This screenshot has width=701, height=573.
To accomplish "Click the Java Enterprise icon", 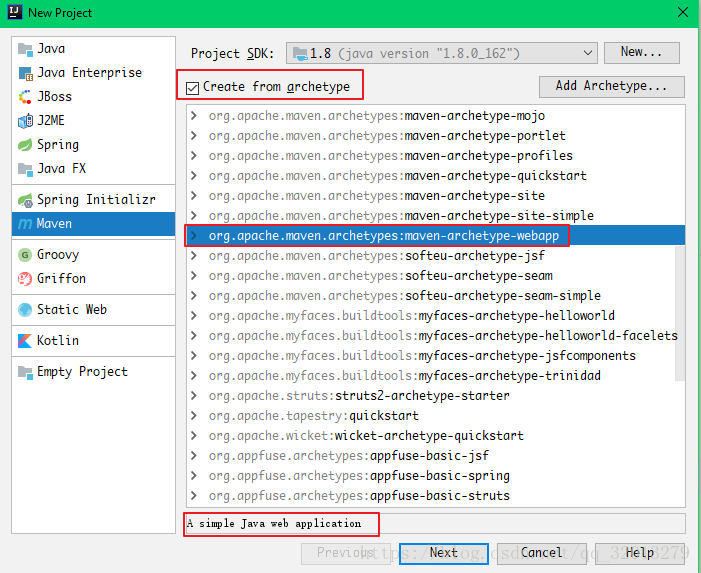I will 25,73.
